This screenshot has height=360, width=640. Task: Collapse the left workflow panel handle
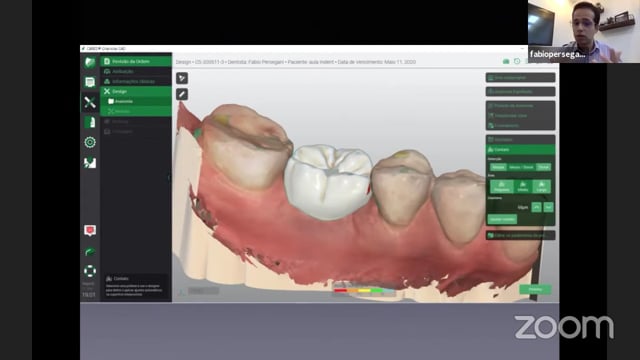[x=169, y=178]
